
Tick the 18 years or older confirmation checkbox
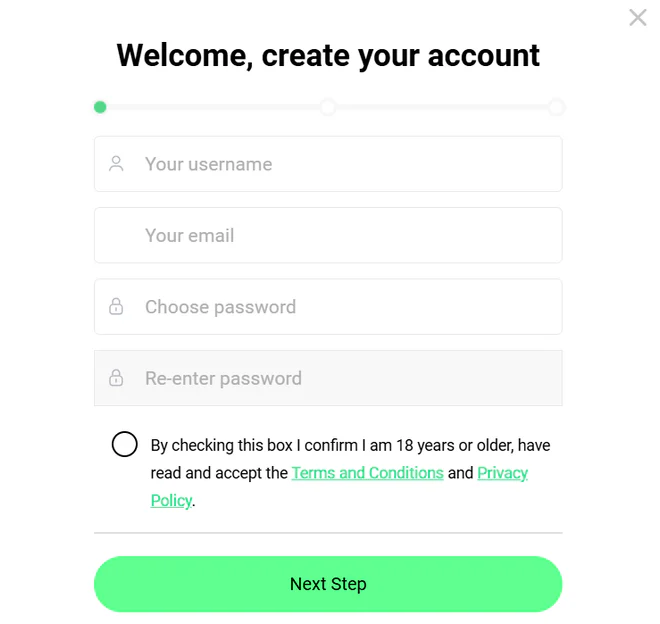pyautogui.click(x=125, y=444)
